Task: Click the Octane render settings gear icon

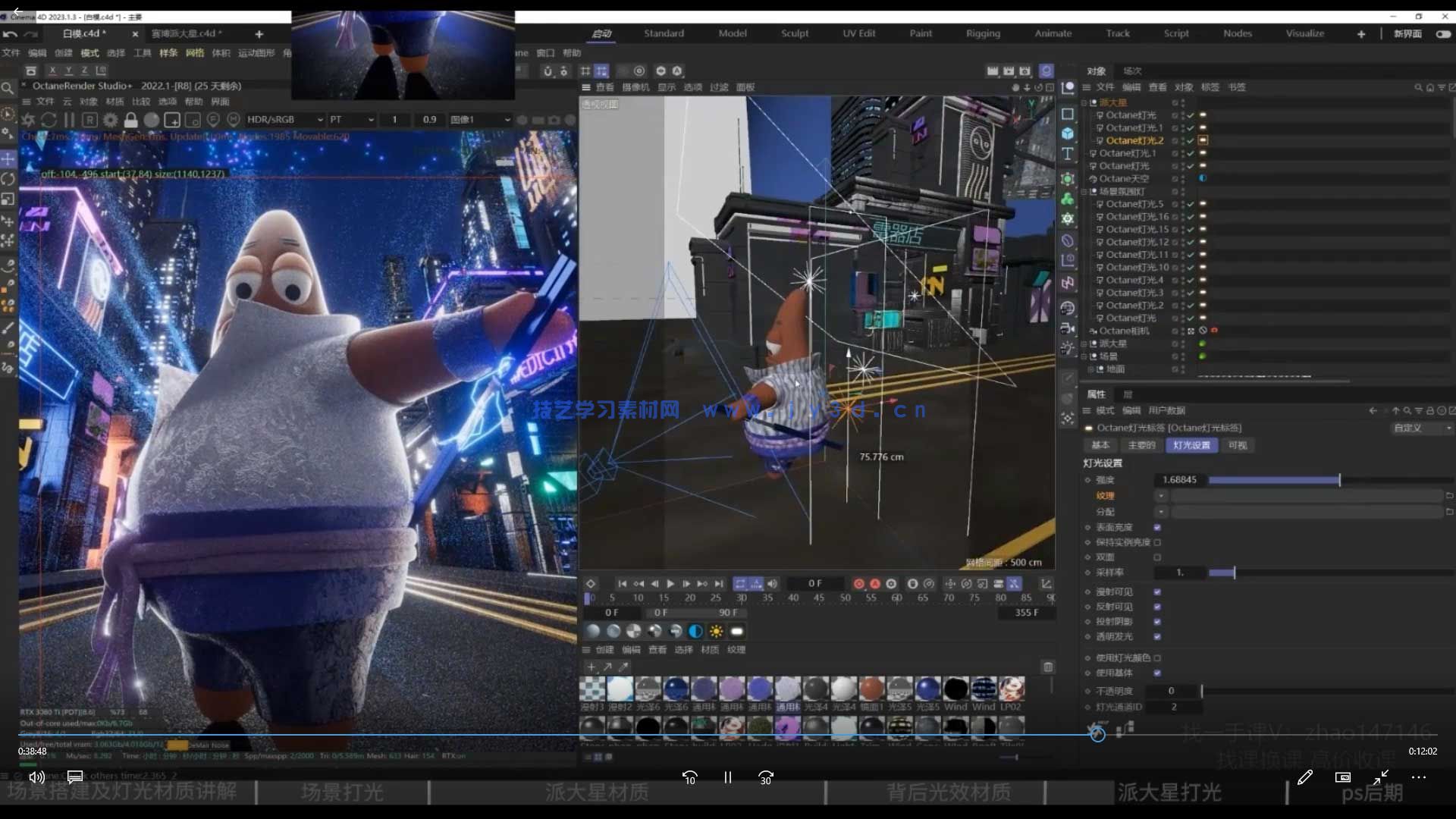Action: (110, 120)
